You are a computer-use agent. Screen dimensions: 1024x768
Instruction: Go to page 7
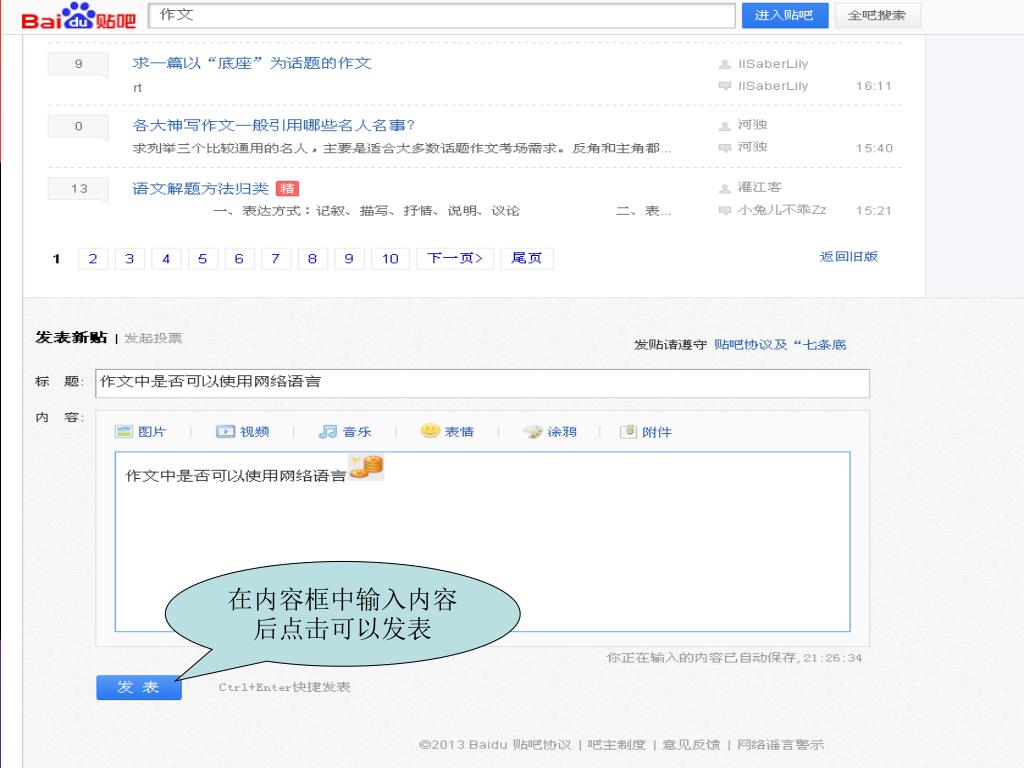pos(276,259)
